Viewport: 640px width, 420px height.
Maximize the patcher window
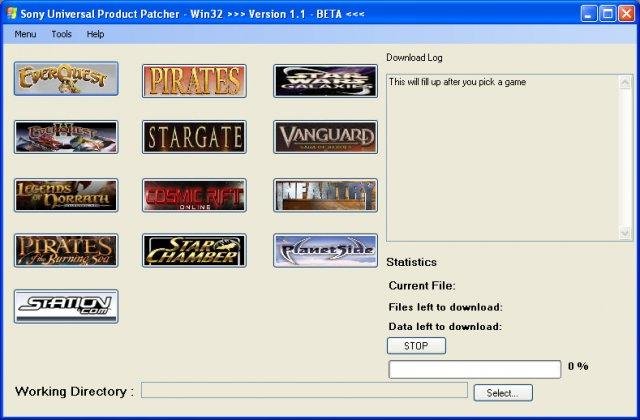(x=607, y=14)
